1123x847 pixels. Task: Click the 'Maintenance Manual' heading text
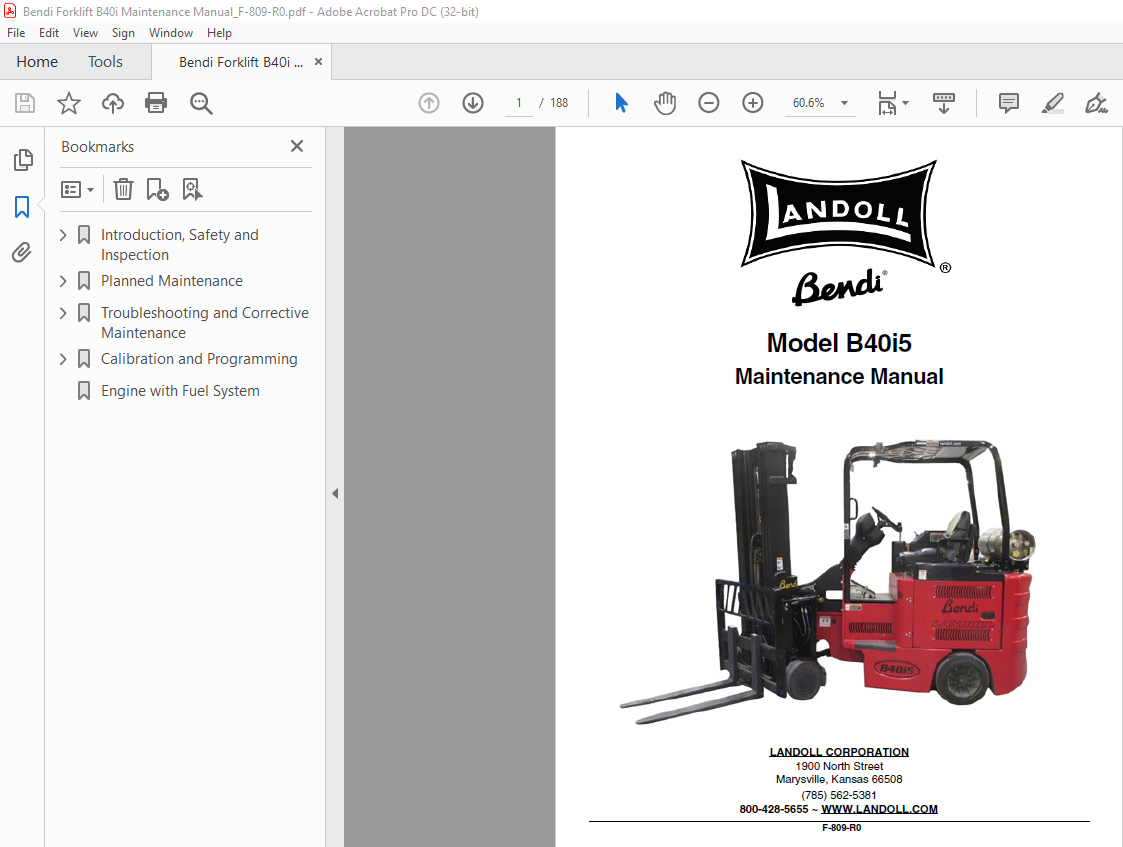[839, 377]
